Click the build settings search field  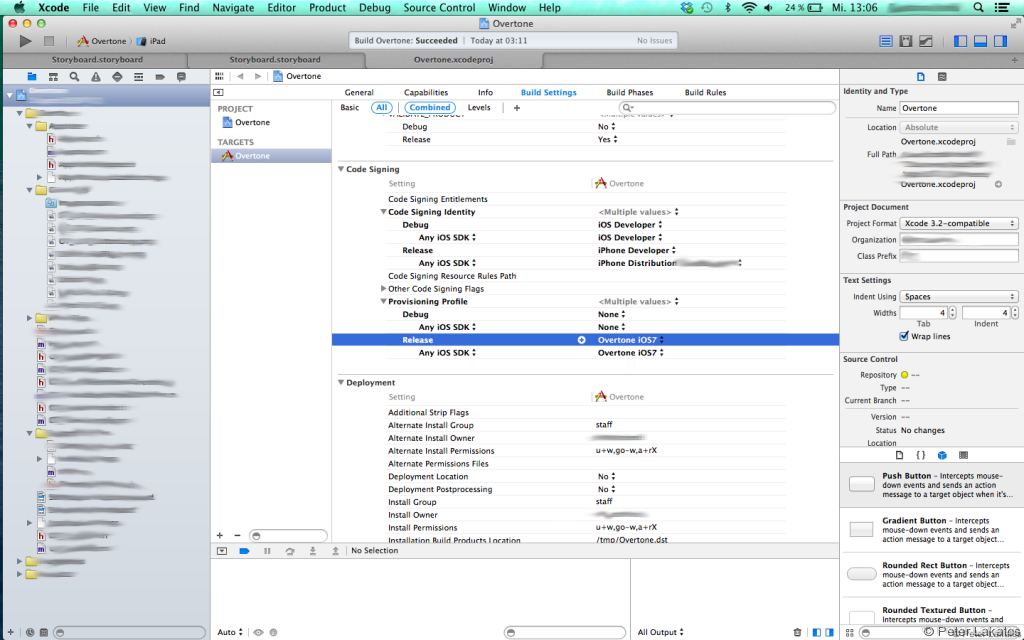tap(727, 108)
